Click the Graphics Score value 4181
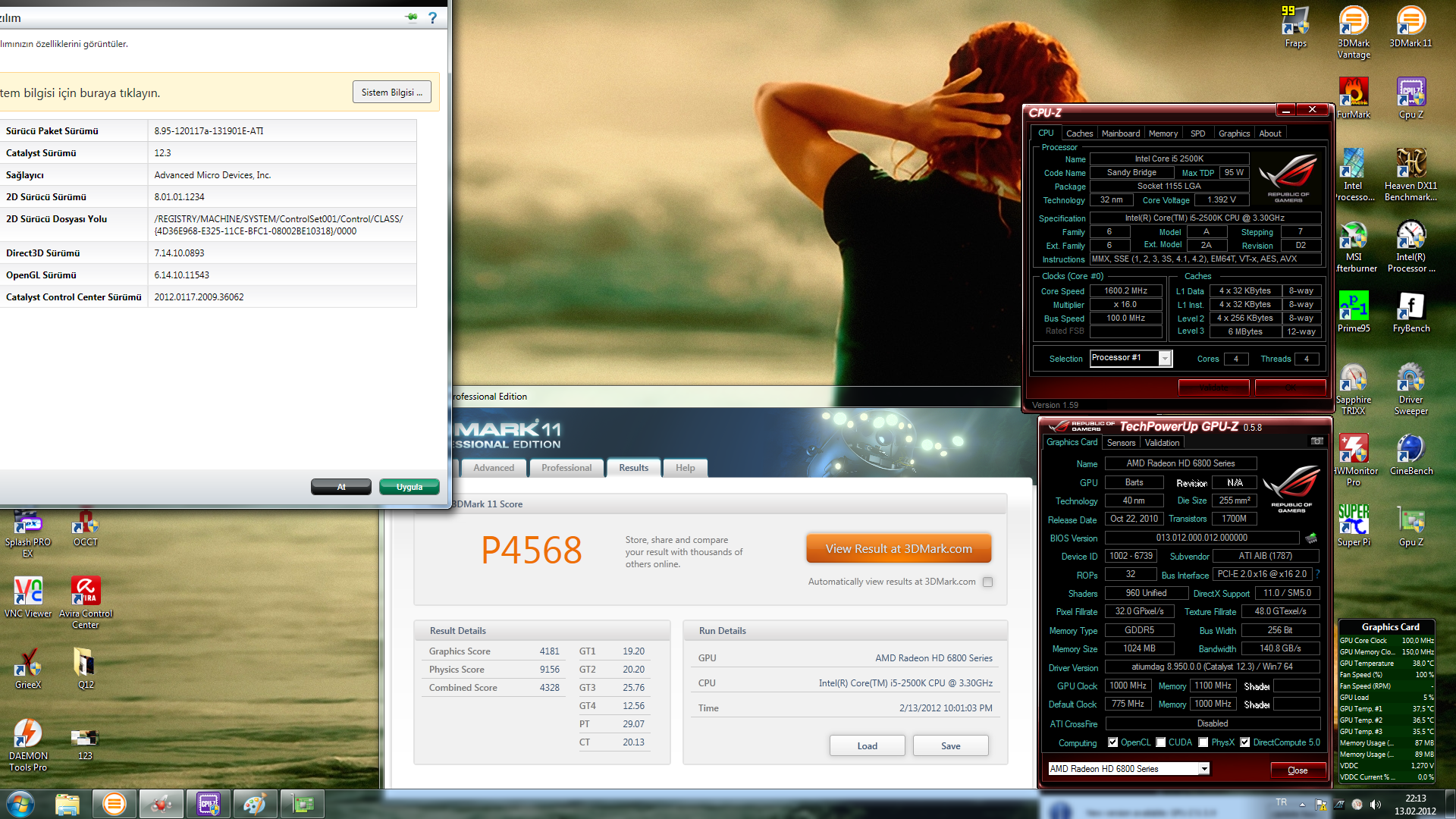The height and width of the screenshot is (819, 1456). click(549, 651)
